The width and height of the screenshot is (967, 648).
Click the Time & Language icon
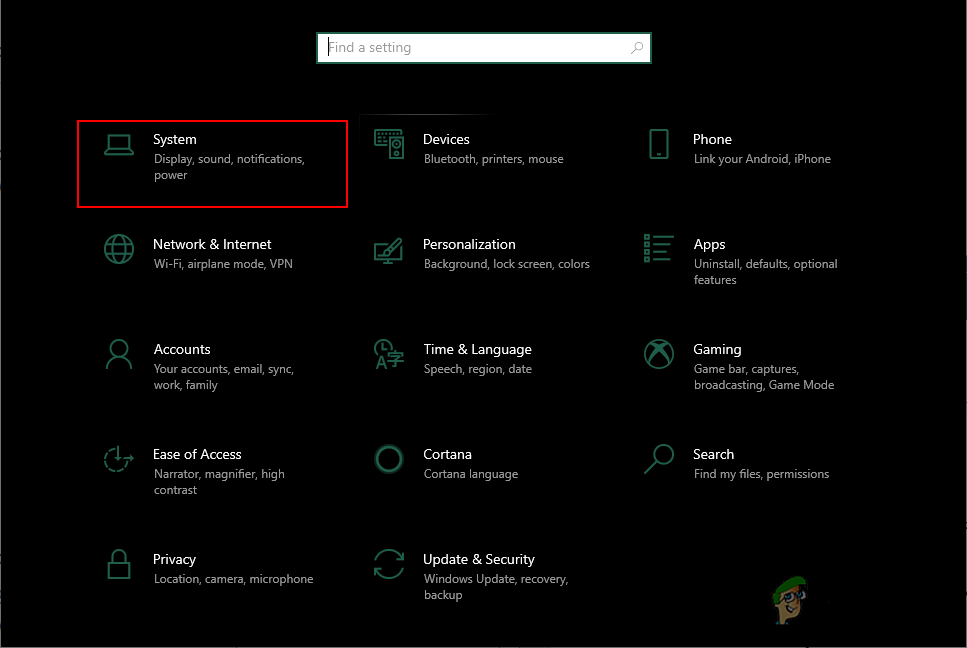[389, 354]
